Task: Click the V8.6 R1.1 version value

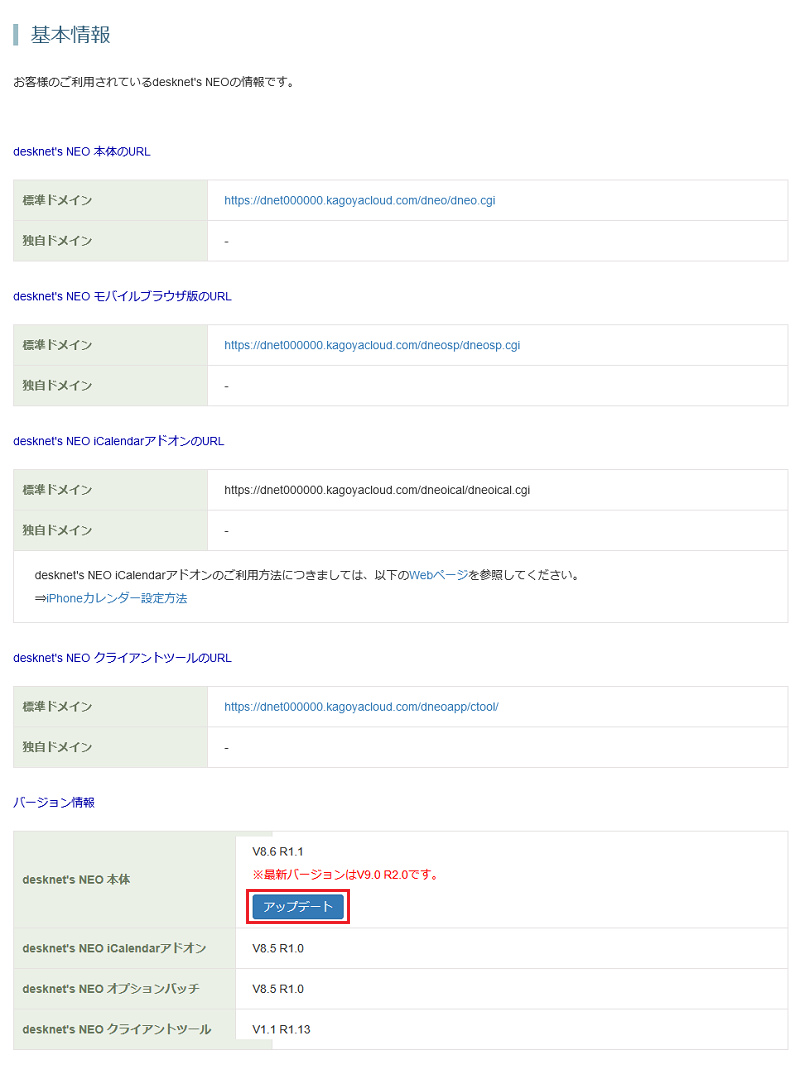Action: (277, 851)
